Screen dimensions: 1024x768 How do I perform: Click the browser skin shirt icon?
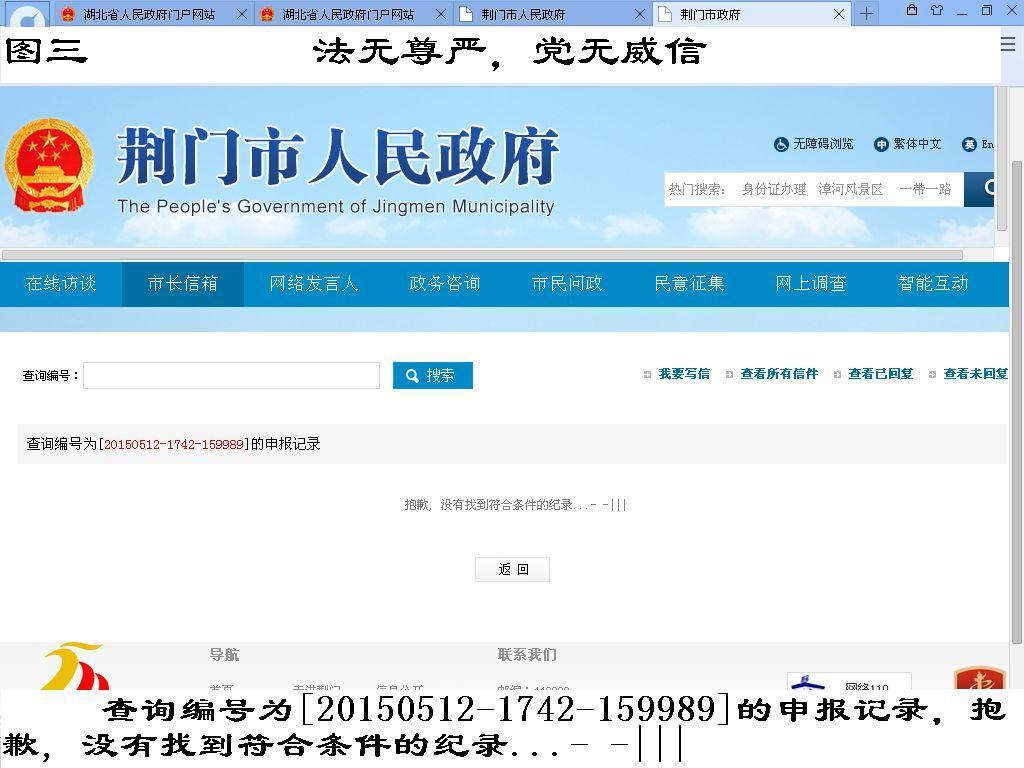[937, 11]
